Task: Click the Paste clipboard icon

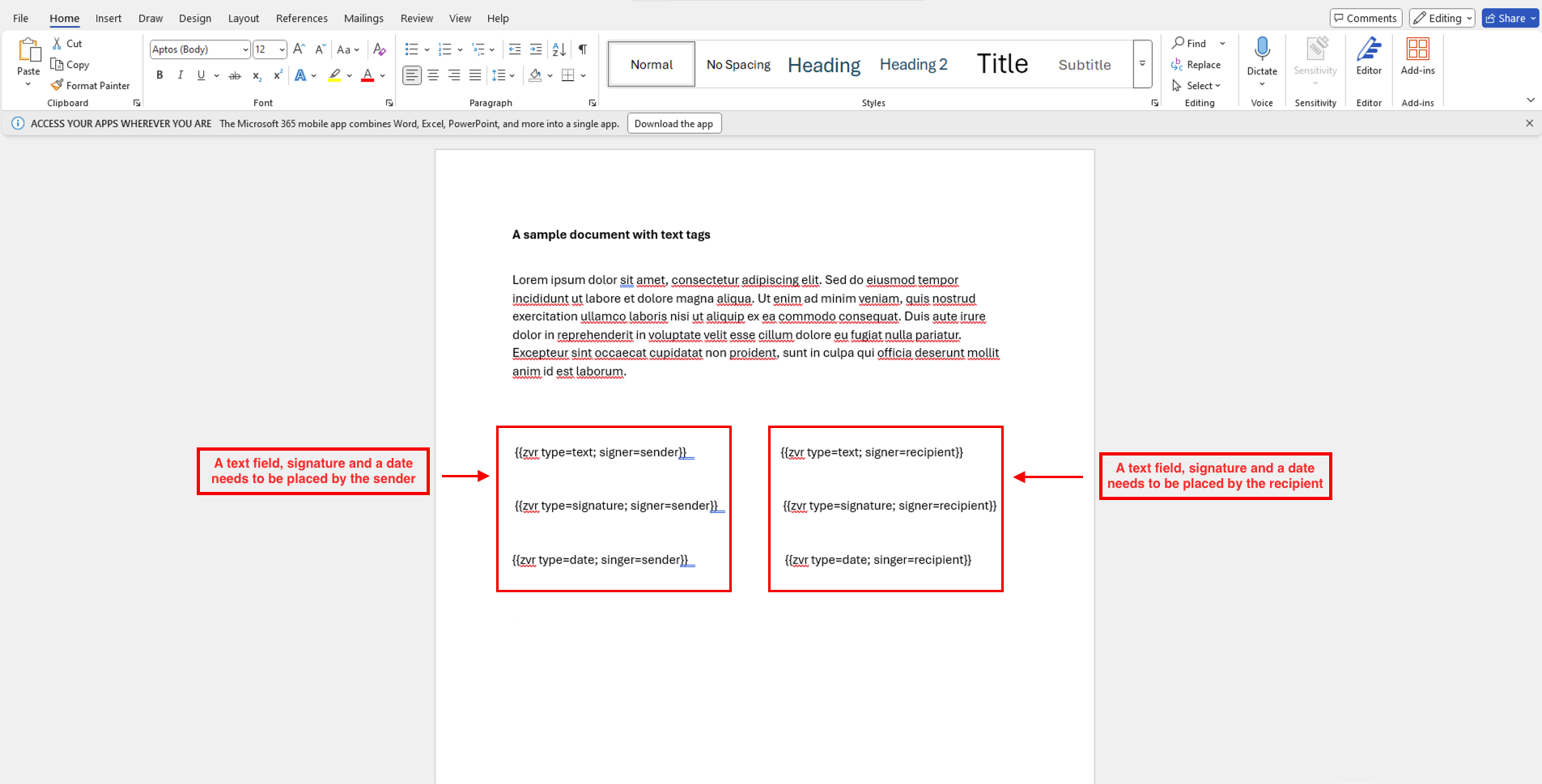Action: point(29,50)
